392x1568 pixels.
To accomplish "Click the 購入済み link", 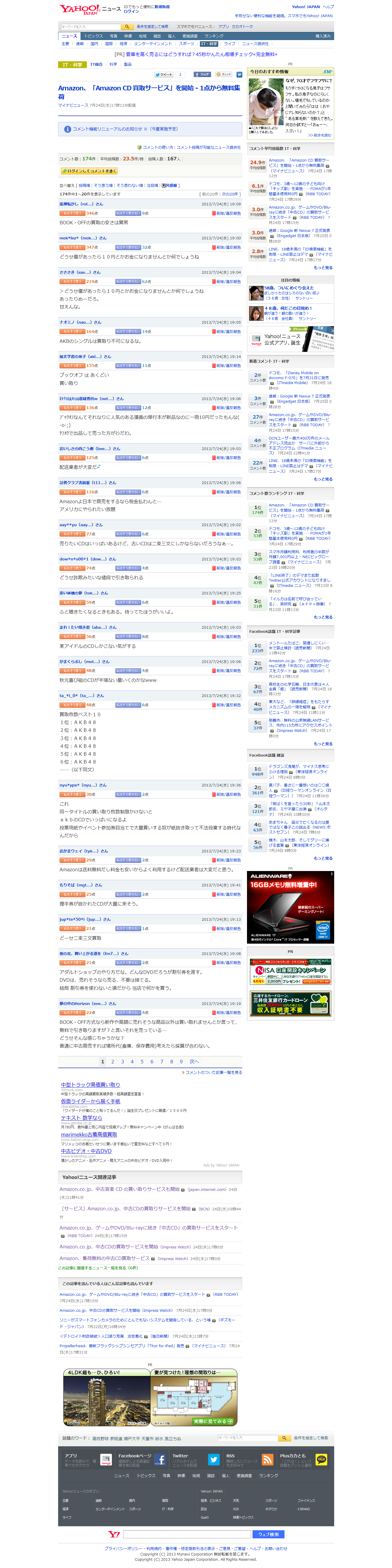I will tap(323, 36).
